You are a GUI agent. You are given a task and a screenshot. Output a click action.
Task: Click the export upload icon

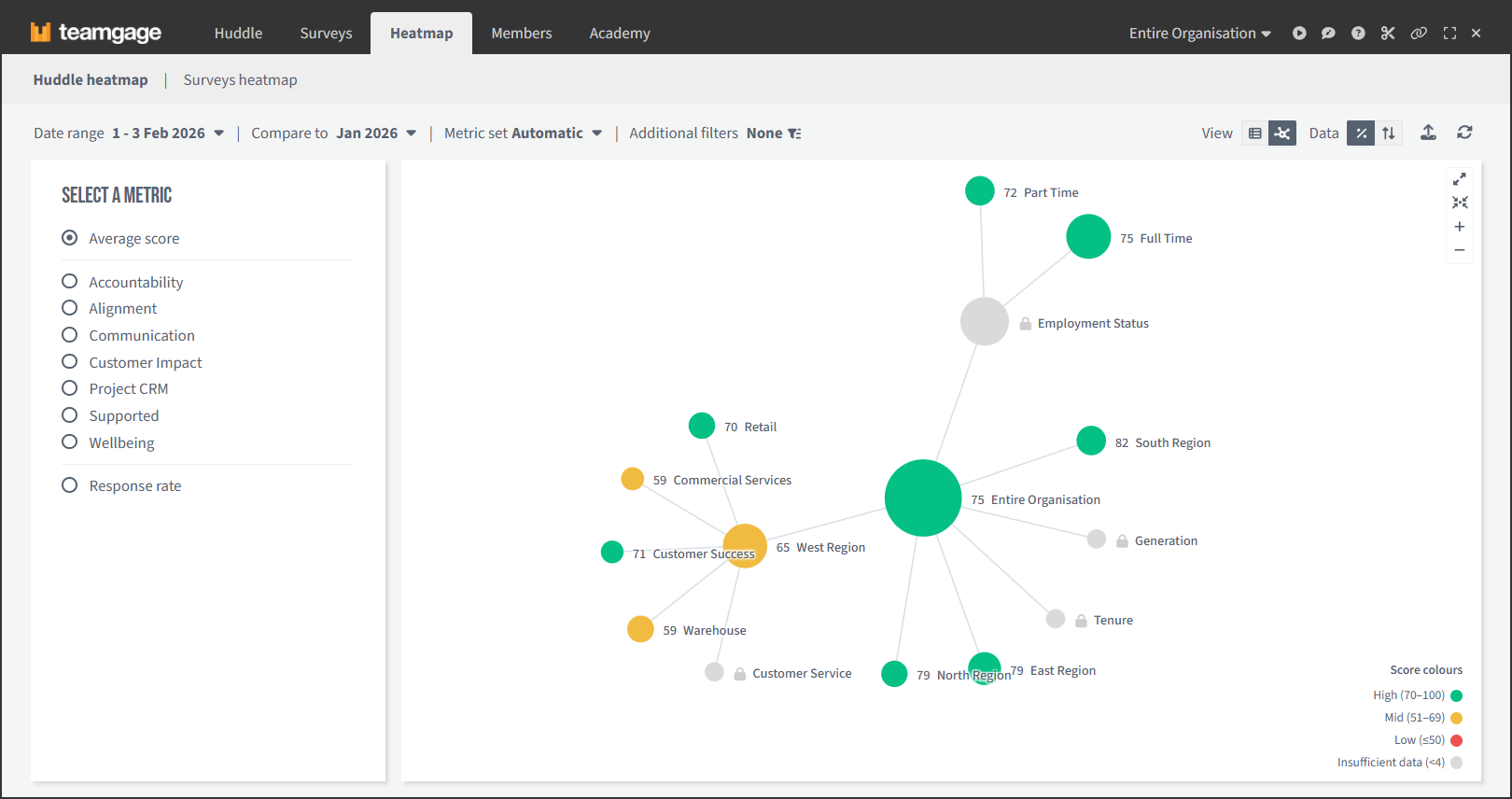pyautogui.click(x=1428, y=133)
